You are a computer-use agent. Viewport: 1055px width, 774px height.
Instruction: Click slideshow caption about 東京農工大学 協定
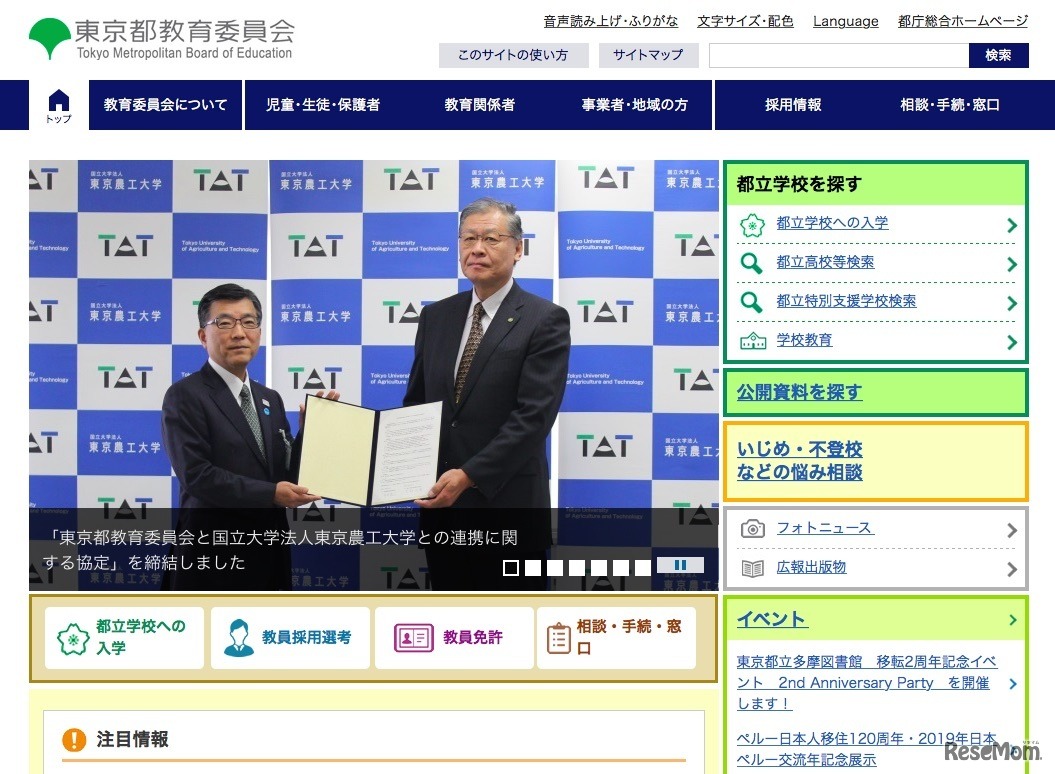(x=280, y=550)
